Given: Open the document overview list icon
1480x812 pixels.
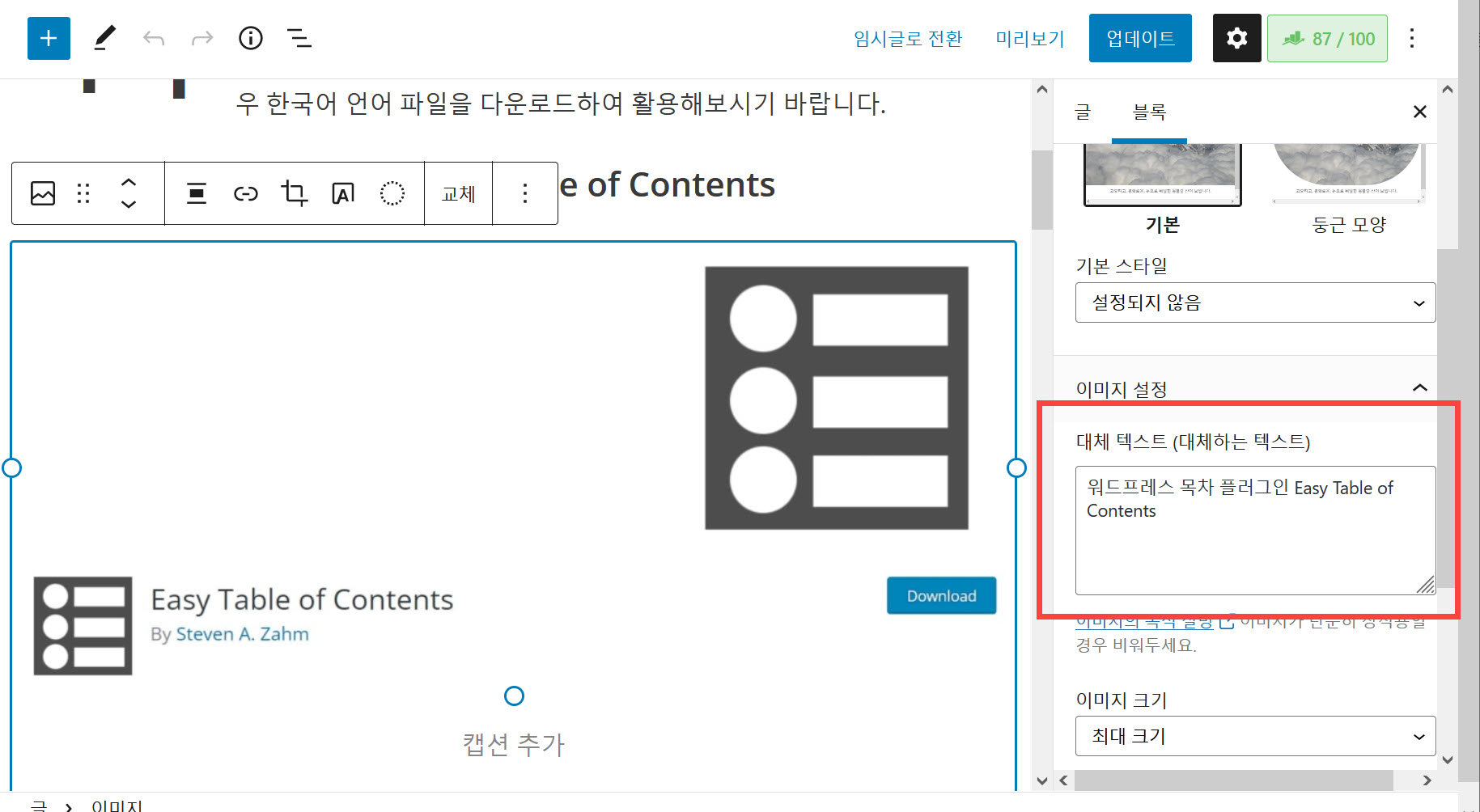Looking at the screenshot, I should coord(299,38).
